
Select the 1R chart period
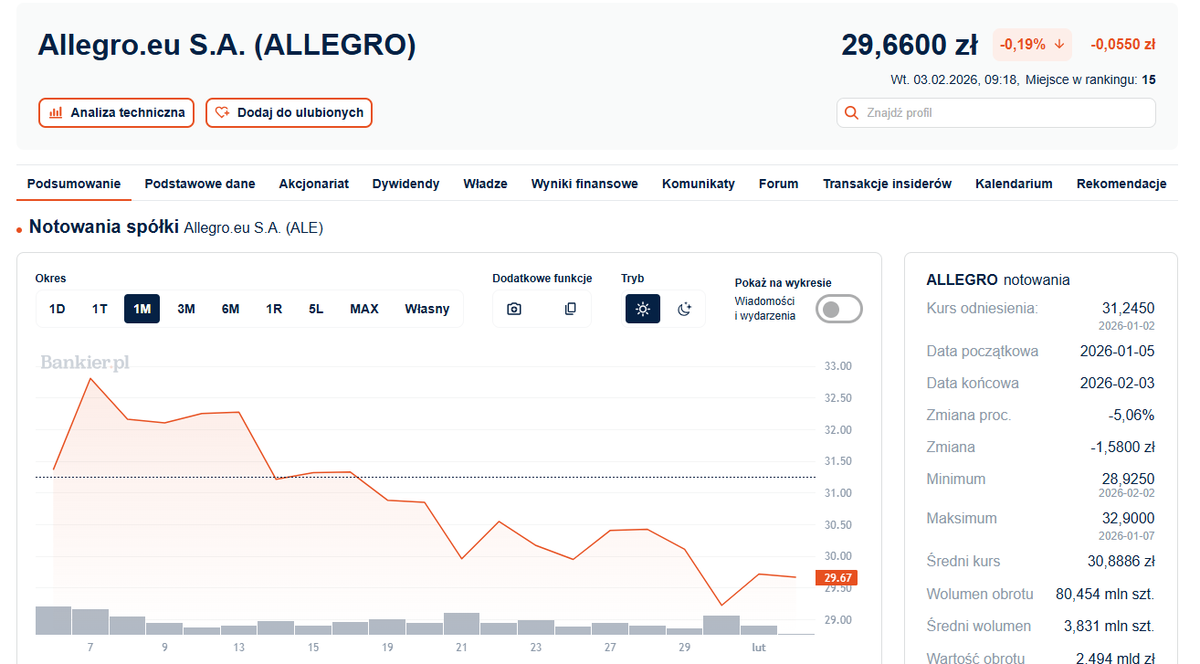[274, 309]
